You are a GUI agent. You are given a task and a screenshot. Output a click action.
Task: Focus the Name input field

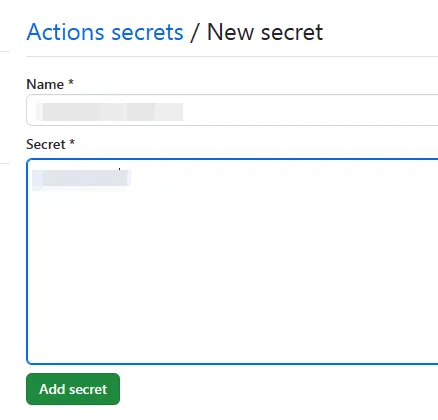232,110
